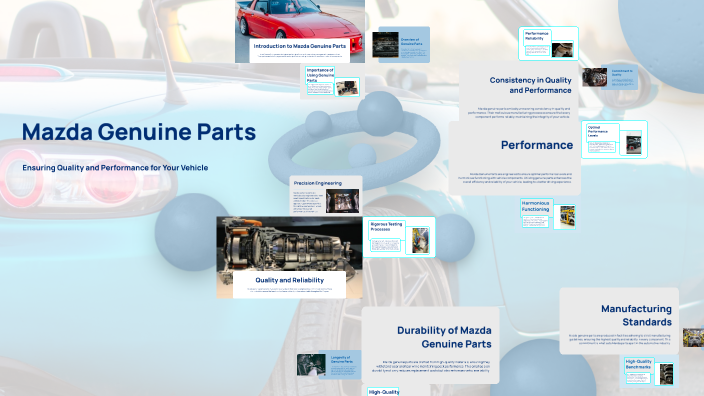
Task: Open the Introduction to Mazda Genuine Parts heading
Action: point(299,46)
